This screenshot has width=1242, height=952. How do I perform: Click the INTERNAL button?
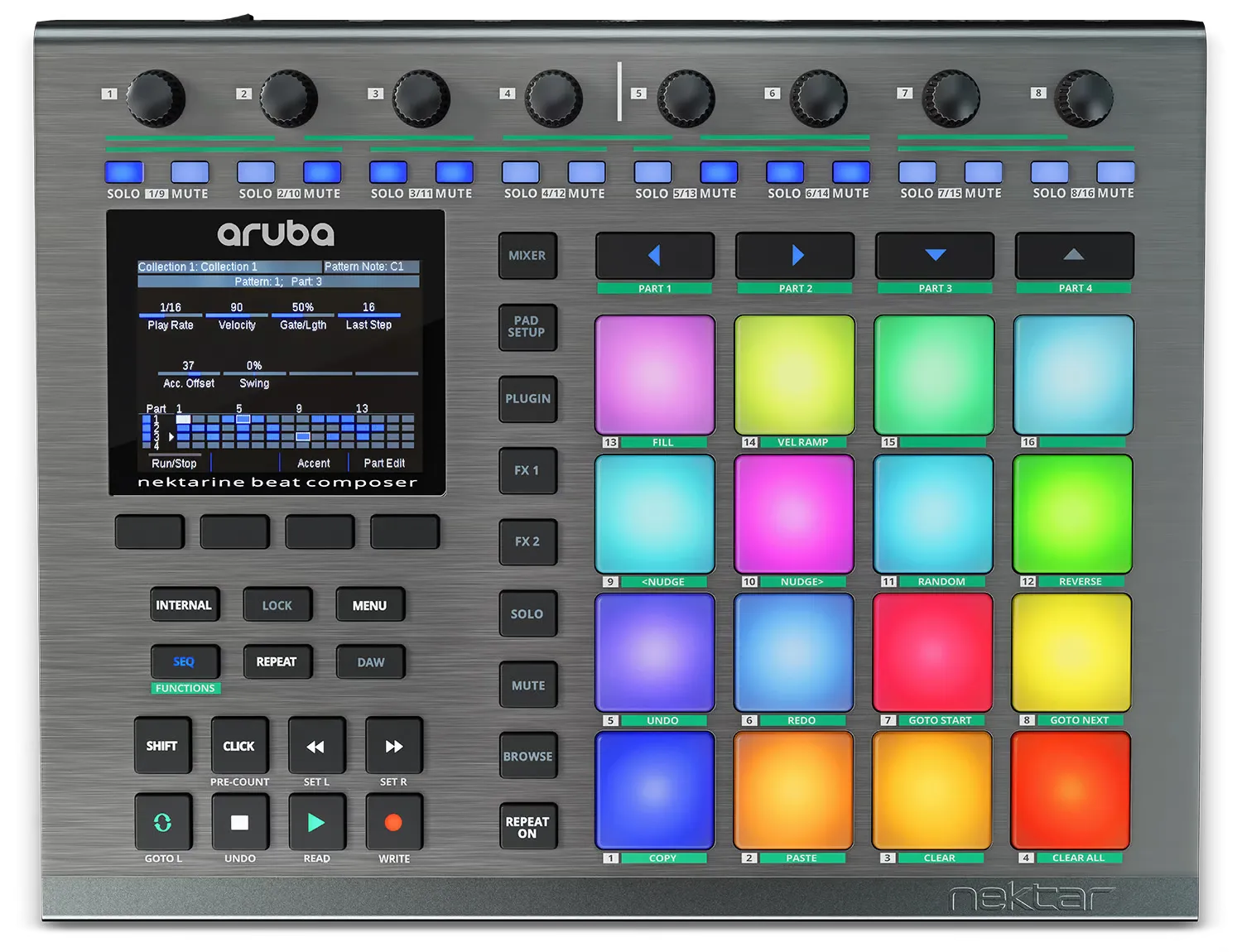pyautogui.click(x=185, y=605)
